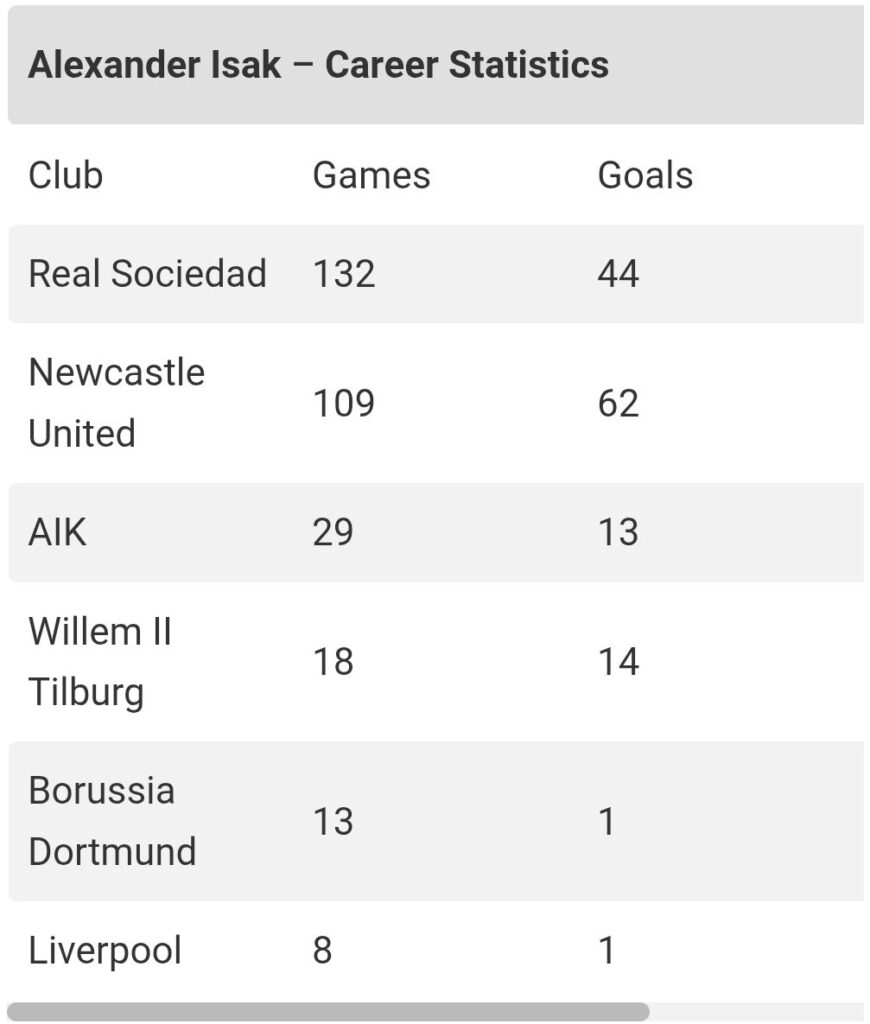Click Real Sociedad goals value 44
Image resolution: width=870 pixels, height=1024 pixels.
point(618,274)
